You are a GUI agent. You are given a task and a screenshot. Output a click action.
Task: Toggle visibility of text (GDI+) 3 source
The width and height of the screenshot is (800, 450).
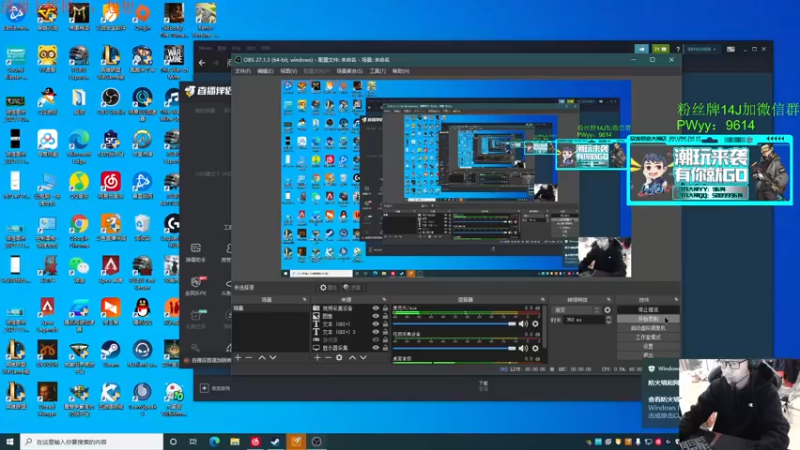[x=376, y=332]
